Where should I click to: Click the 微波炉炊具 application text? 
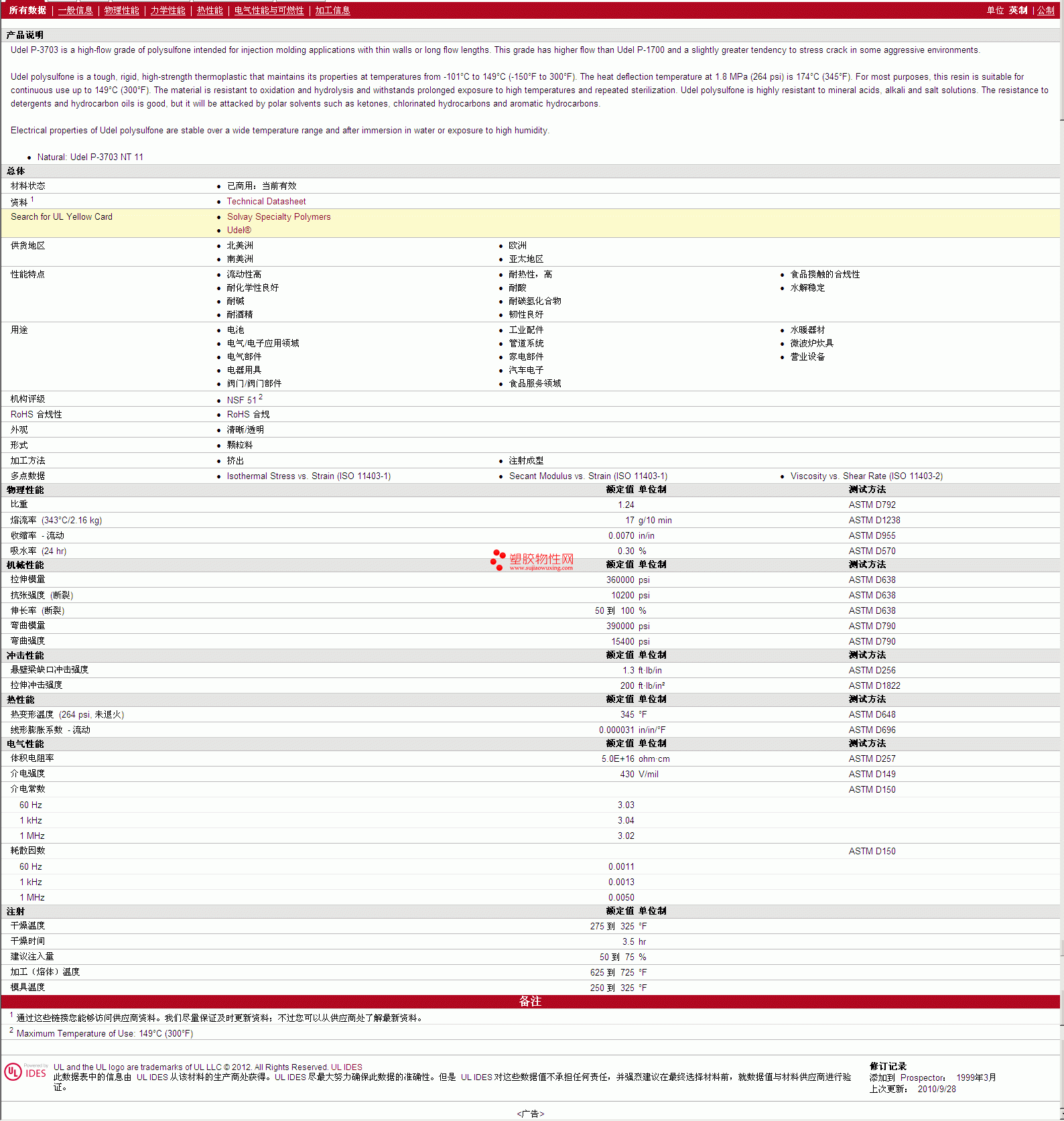(x=812, y=343)
